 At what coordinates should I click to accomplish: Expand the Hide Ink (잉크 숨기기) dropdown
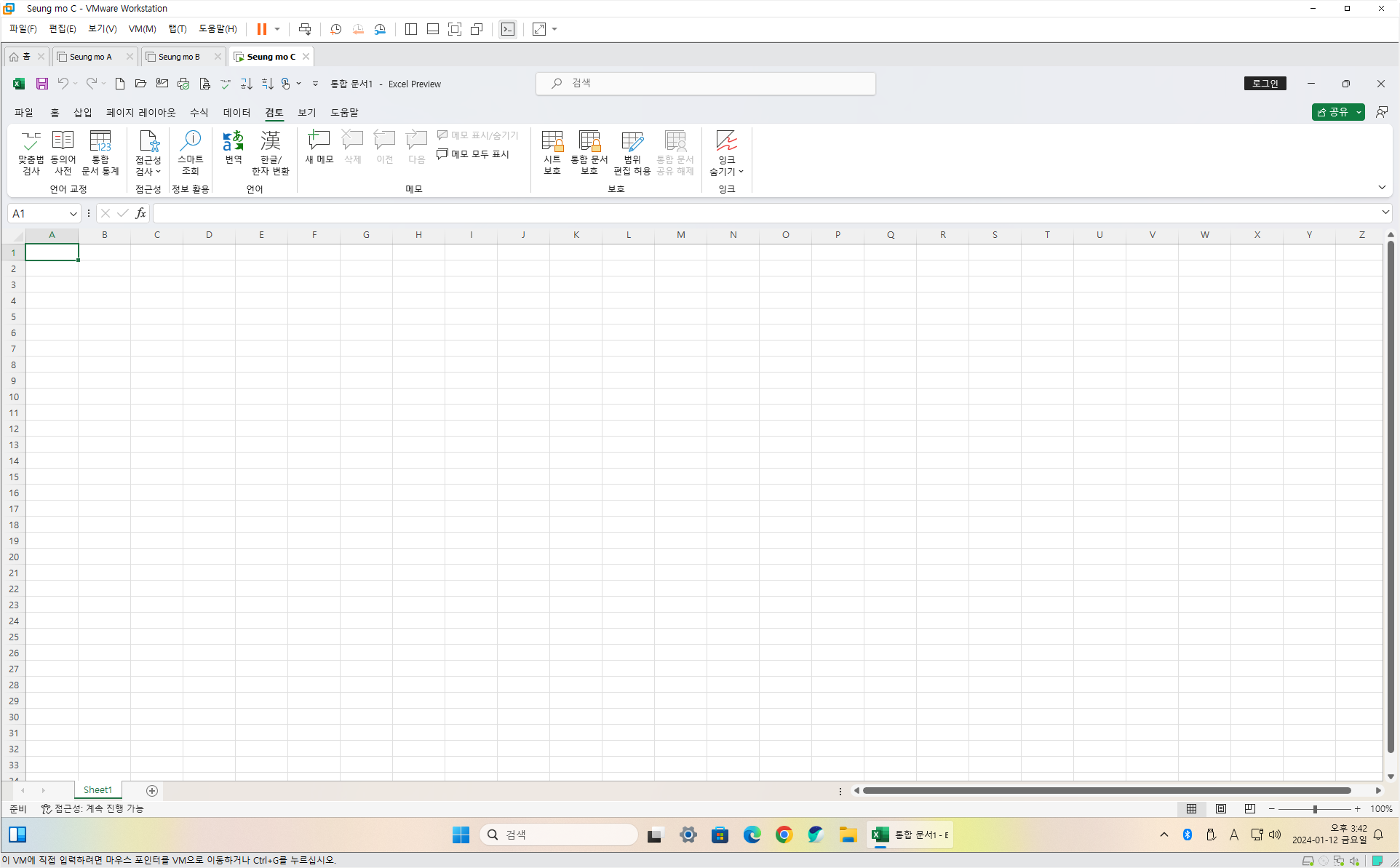pyautogui.click(x=741, y=172)
